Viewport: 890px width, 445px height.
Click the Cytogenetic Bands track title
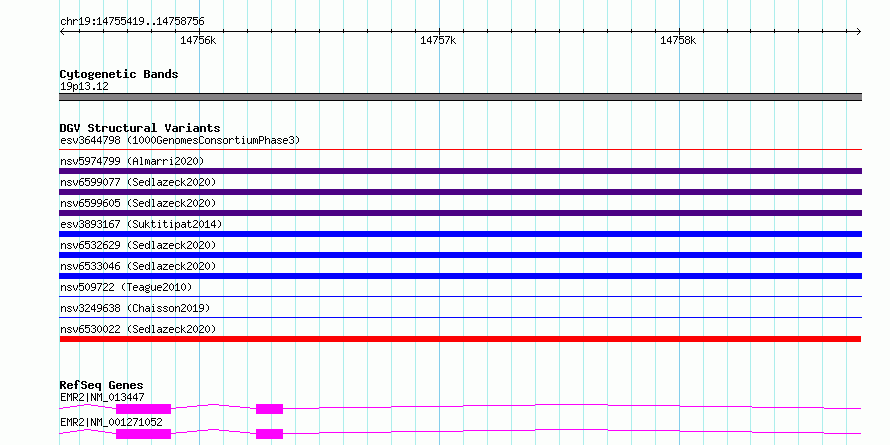tap(119, 74)
